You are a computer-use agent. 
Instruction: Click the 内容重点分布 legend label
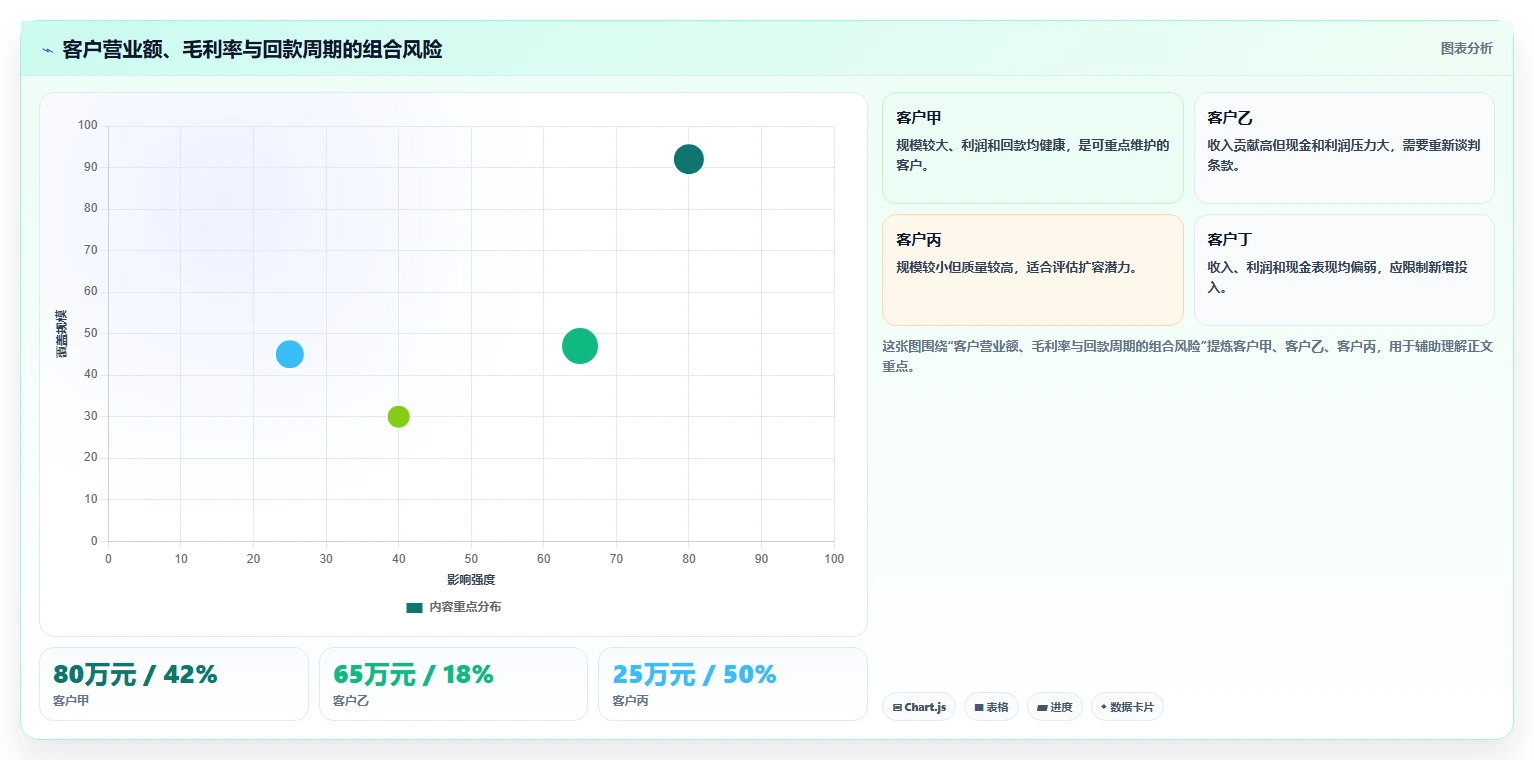(x=465, y=607)
